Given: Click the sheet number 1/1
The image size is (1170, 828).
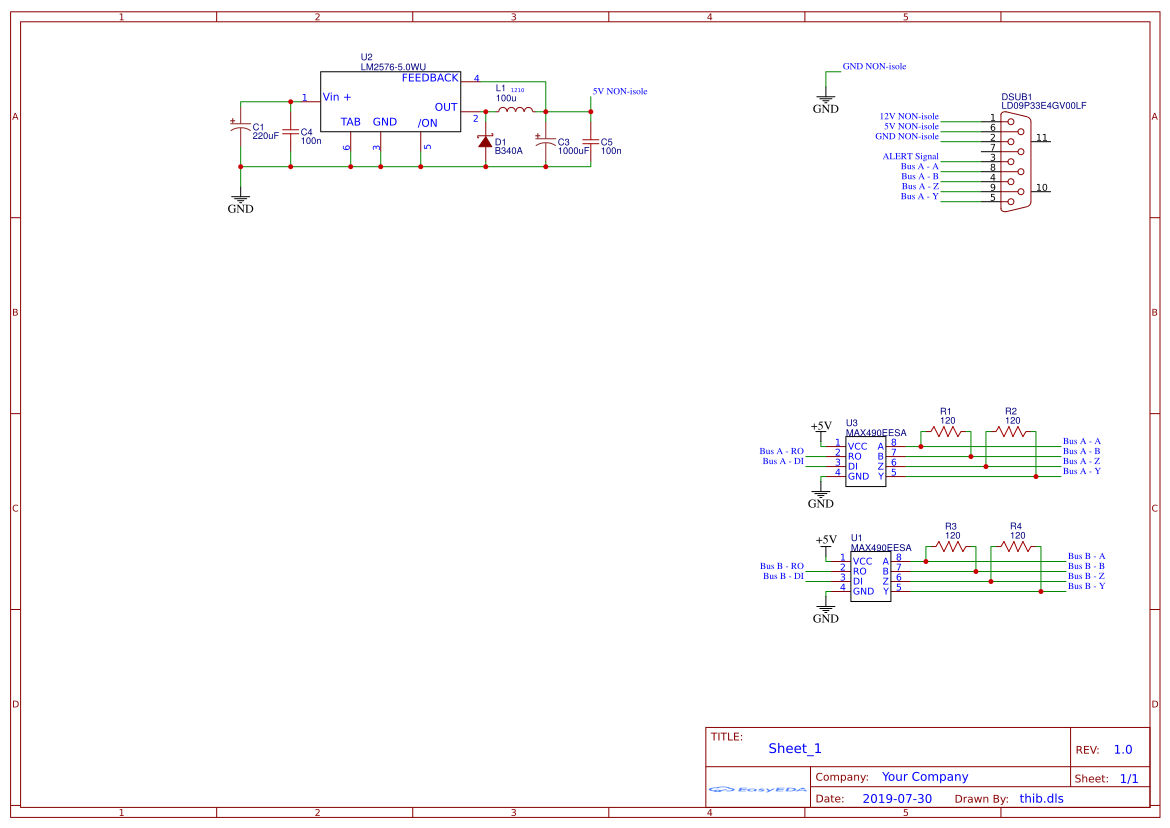Looking at the screenshot, I should coord(1129,778).
